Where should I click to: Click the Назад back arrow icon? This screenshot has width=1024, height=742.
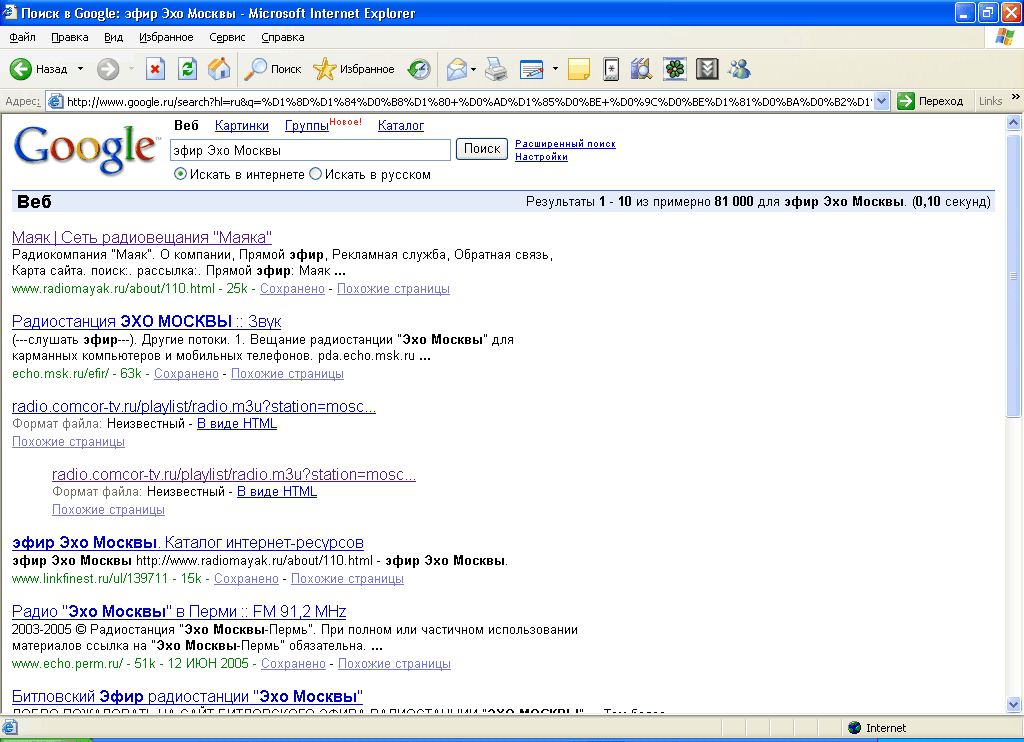pyautogui.click(x=21, y=69)
